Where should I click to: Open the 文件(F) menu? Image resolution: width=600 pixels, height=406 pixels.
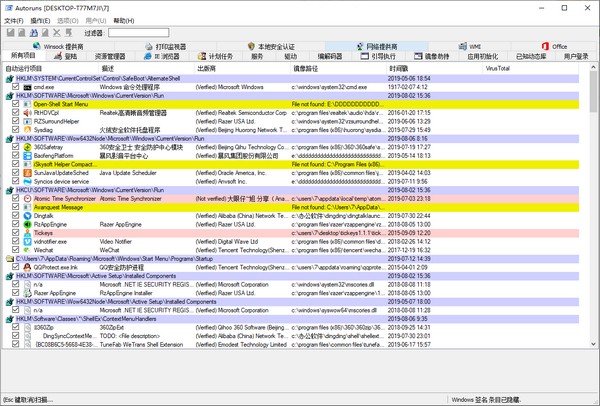pyautogui.click(x=13, y=20)
